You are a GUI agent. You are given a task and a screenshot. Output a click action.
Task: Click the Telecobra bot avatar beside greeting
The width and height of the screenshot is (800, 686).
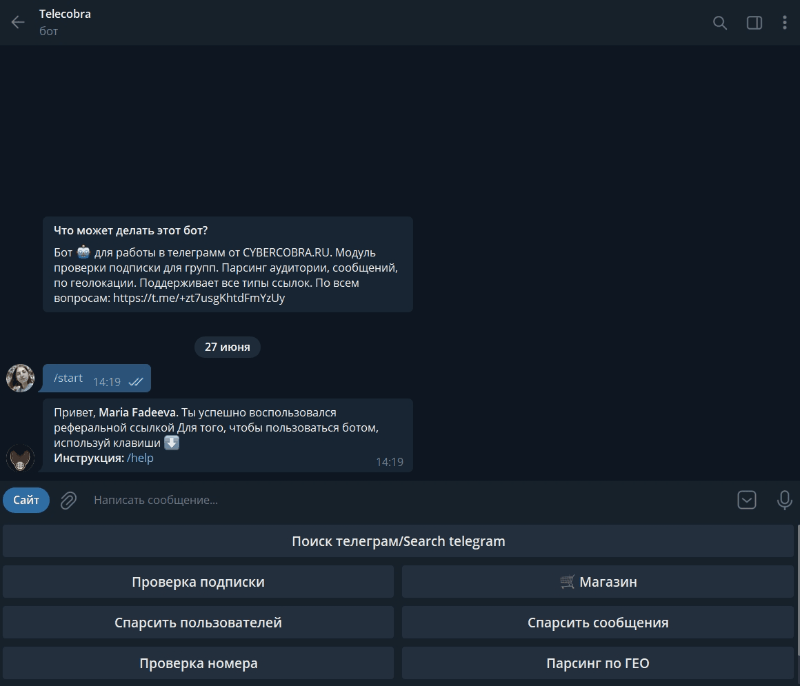coord(20,458)
